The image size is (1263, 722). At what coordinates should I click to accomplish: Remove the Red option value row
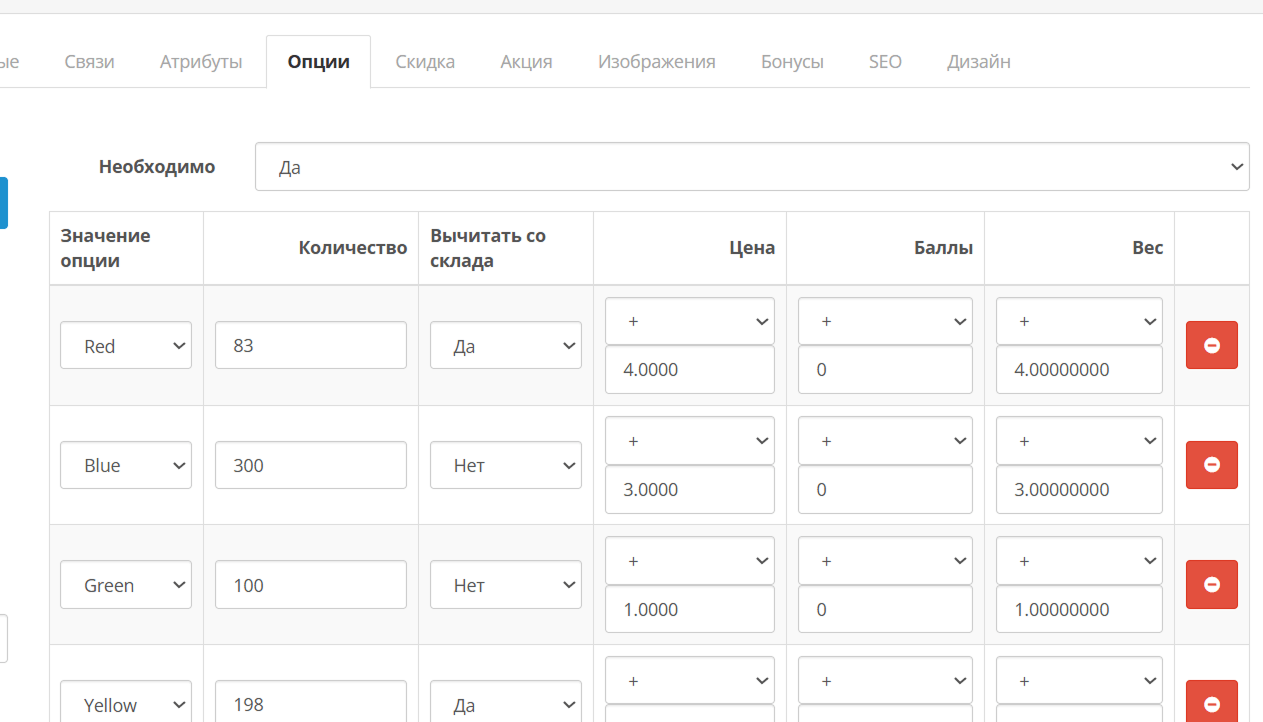(1212, 345)
